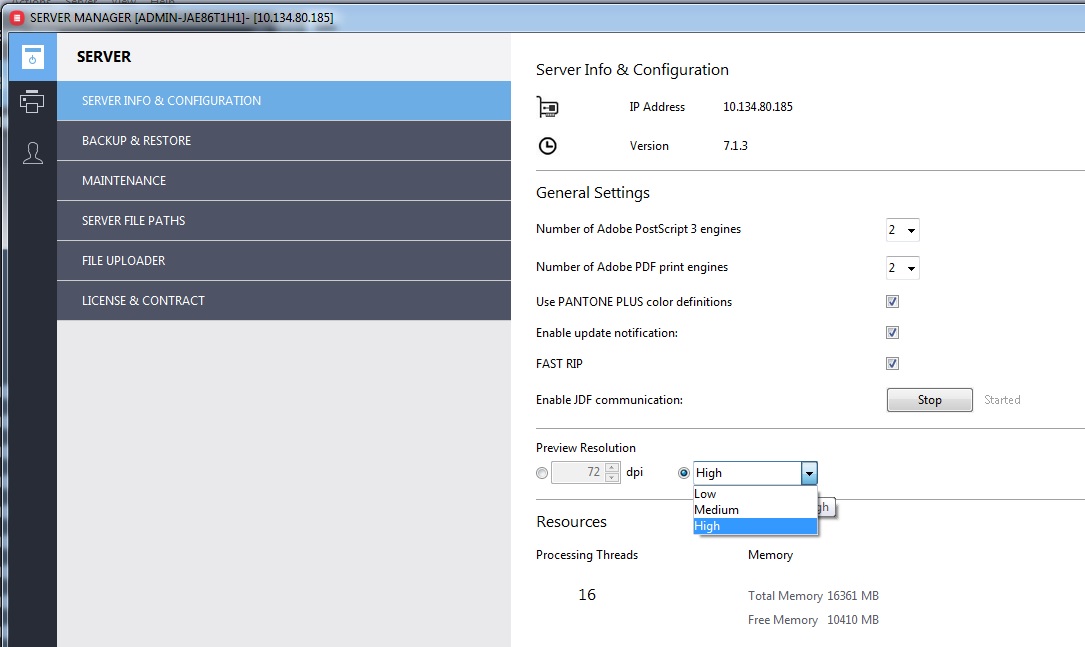Open the User section sidebar icon
The height and width of the screenshot is (647, 1085).
(33, 153)
